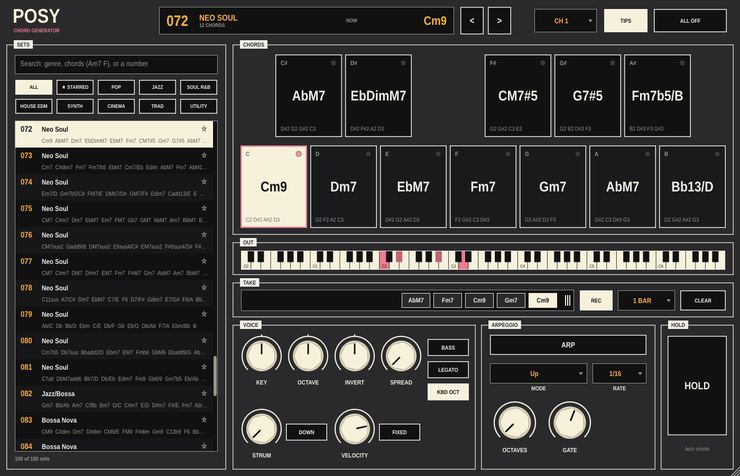Click the arpeggio GATE knob

tap(570, 422)
